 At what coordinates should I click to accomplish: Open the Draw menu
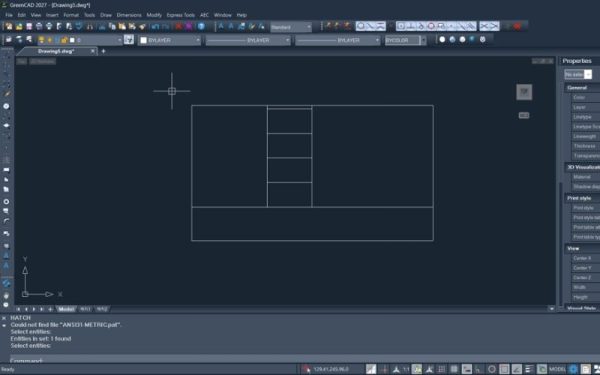click(106, 15)
